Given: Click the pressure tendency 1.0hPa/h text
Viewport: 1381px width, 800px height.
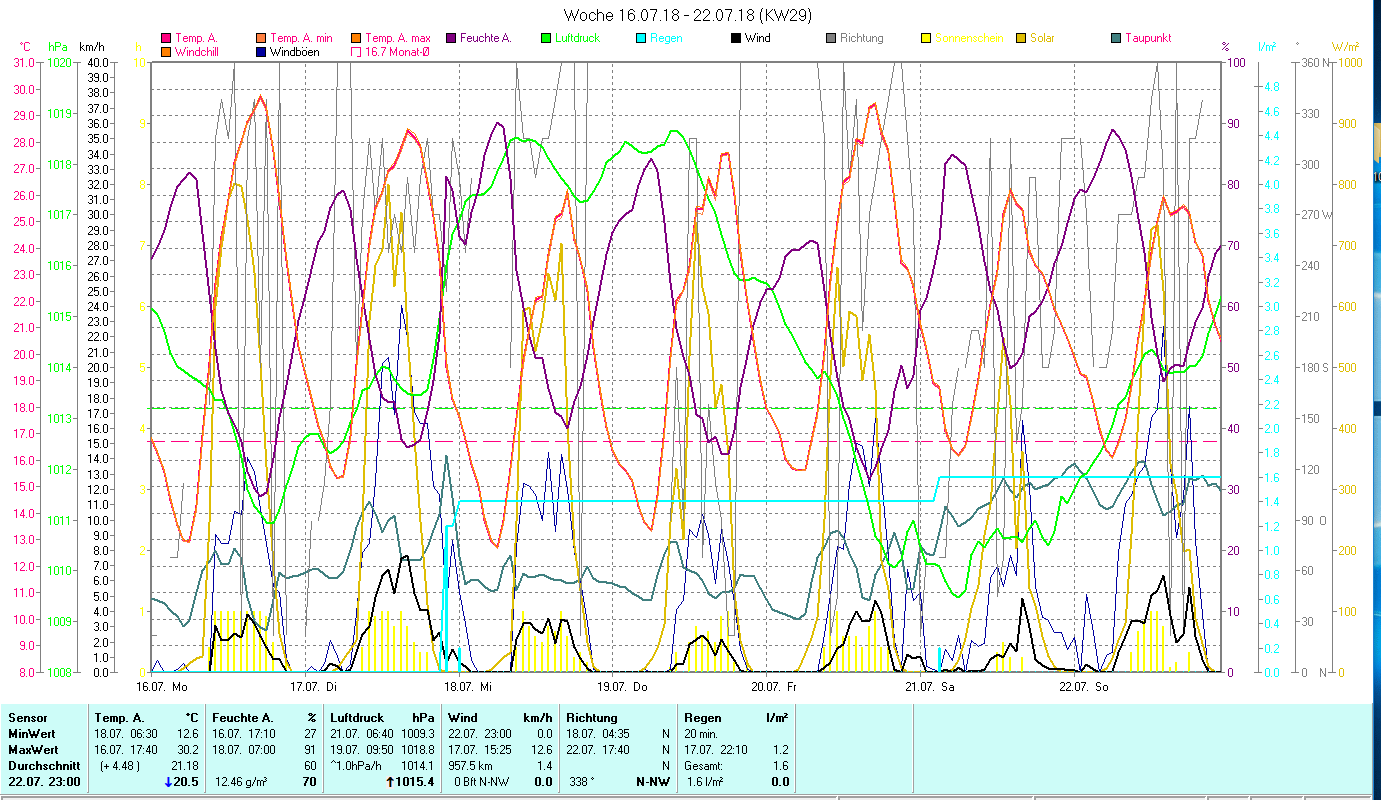Looking at the screenshot, I should (x=358, y=766).
